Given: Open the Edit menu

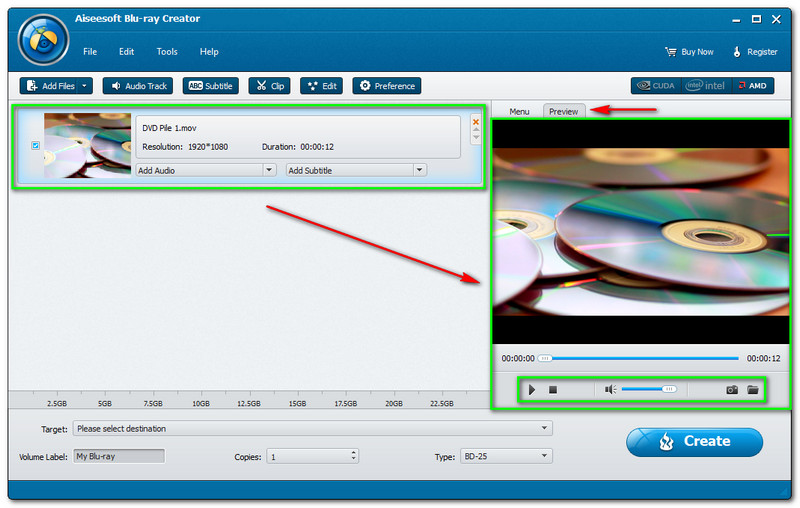Looking at the screenshot, I should (x=127, y=52).
